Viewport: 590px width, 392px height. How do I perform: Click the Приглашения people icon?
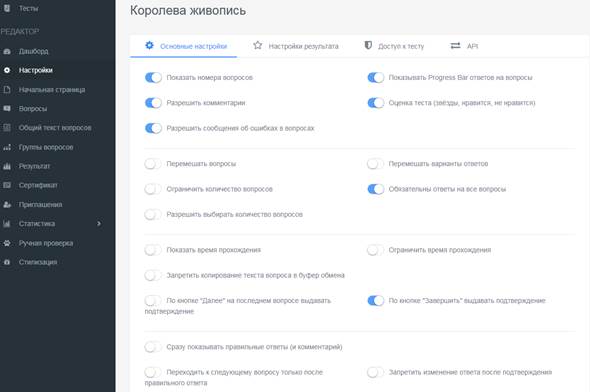pos(7,205)
